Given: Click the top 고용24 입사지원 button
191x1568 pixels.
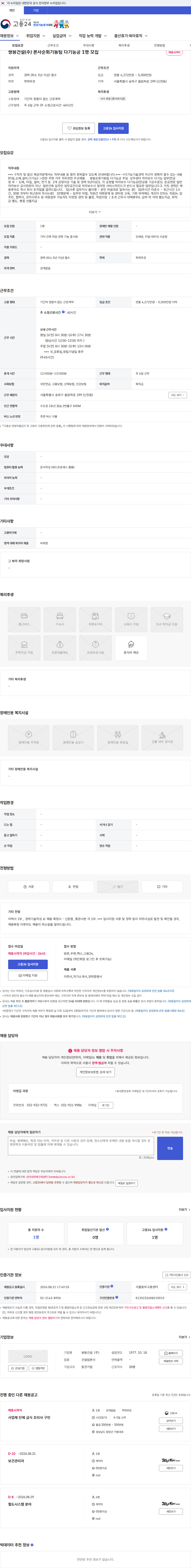Looking at the screenshot, I should coord(113,129).
